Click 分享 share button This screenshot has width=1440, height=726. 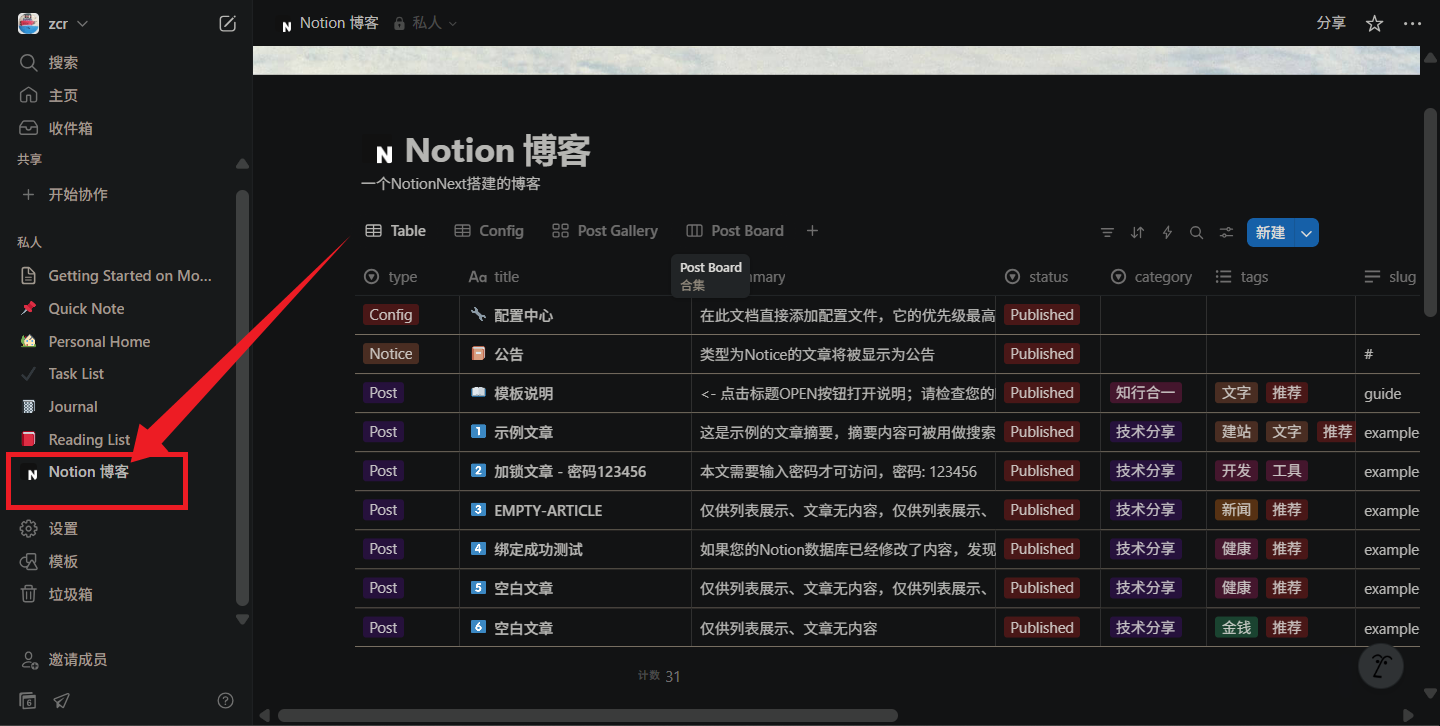click(1331, 23)
